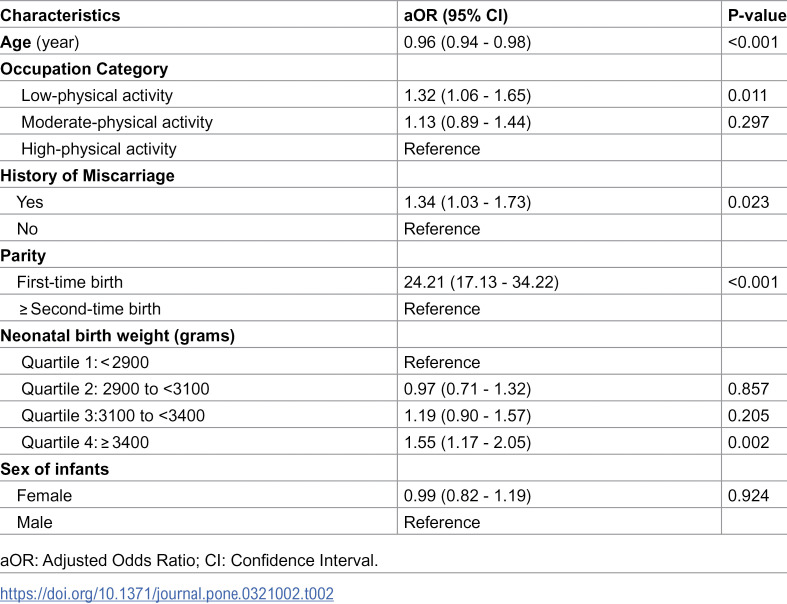This screenshot has width=787, height=604.
Task: Select the First-time birth aOR 24.21 cell
Action: (481, 282)
